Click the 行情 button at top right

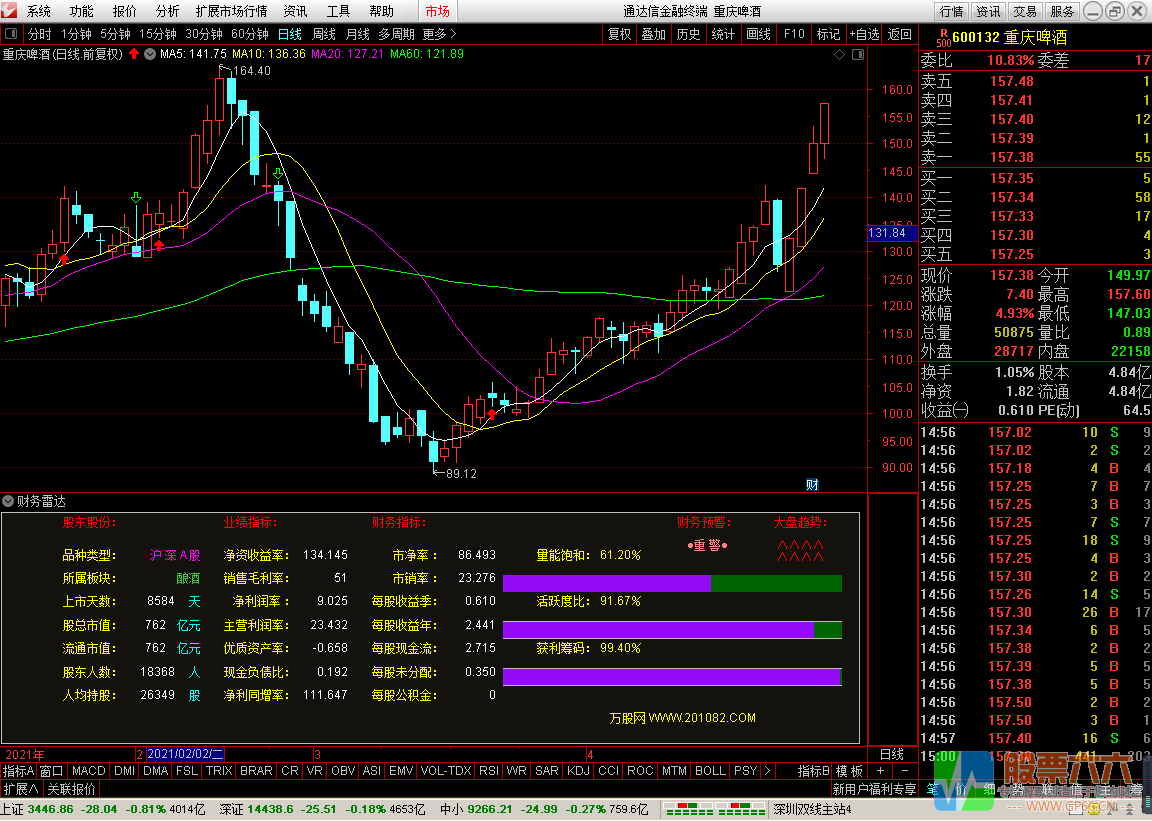951,11
